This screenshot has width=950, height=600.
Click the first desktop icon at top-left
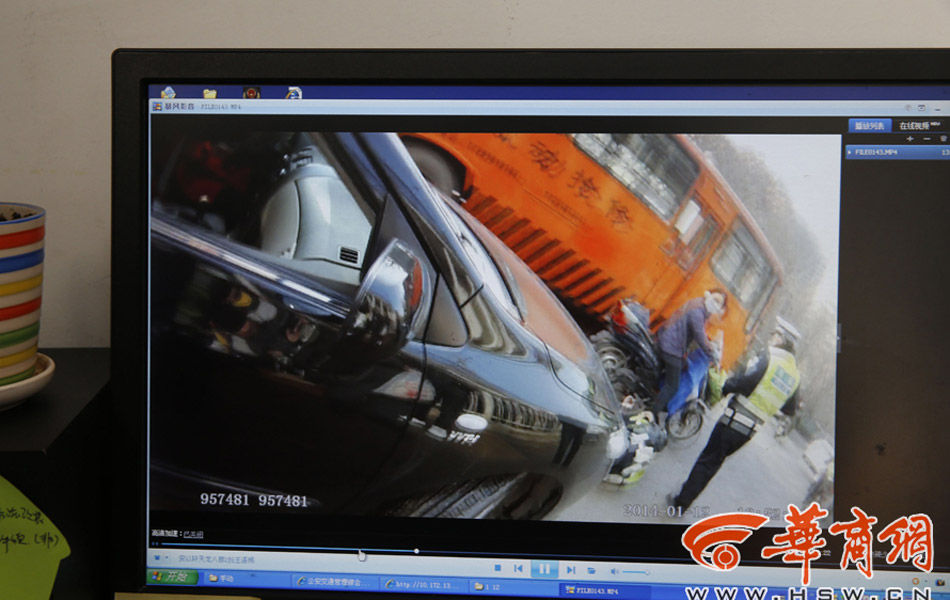(x=168, y=92)
